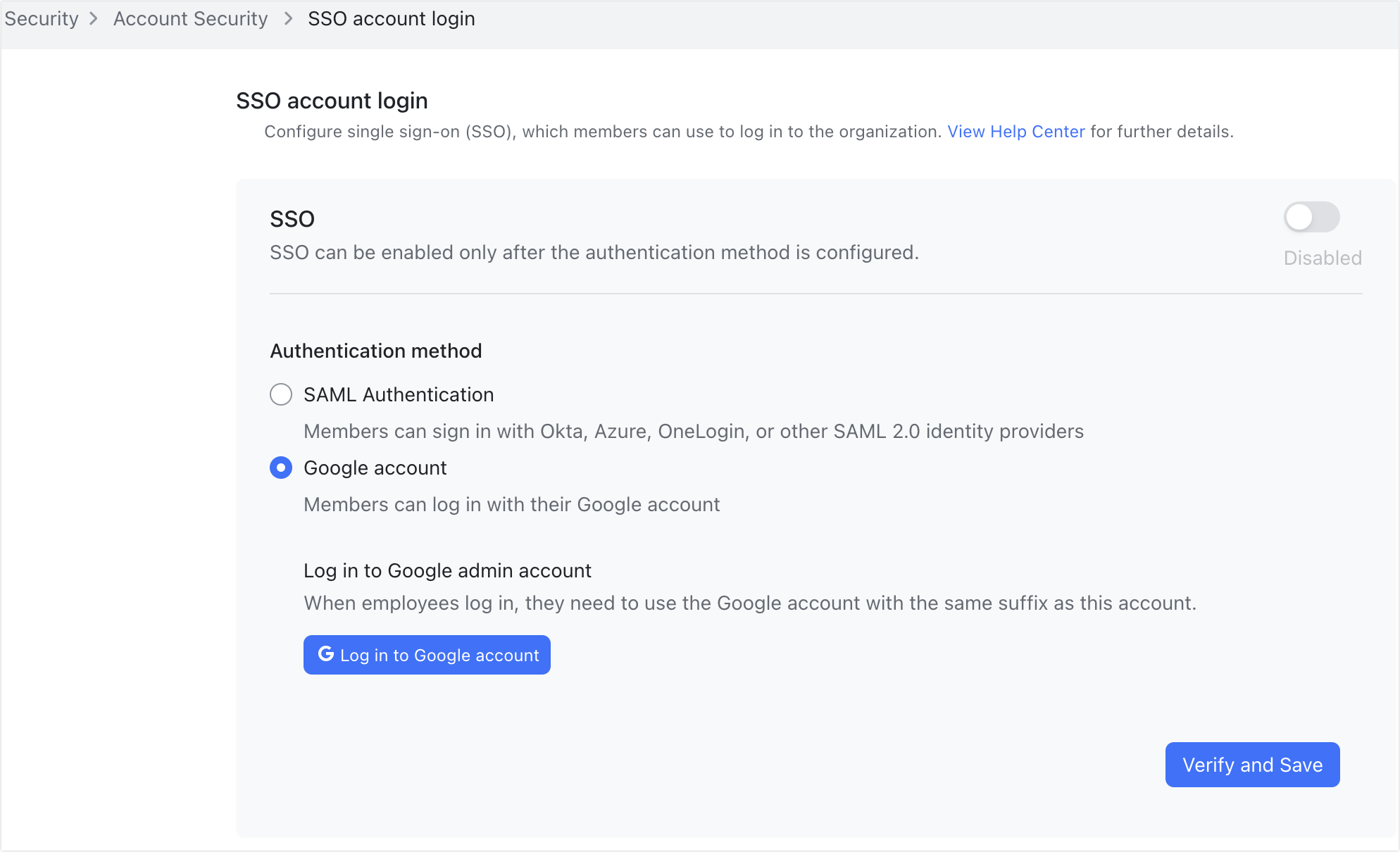Click the SSO account login page title
Viewport: 1400px width, 852px height.
coord(331,100)
